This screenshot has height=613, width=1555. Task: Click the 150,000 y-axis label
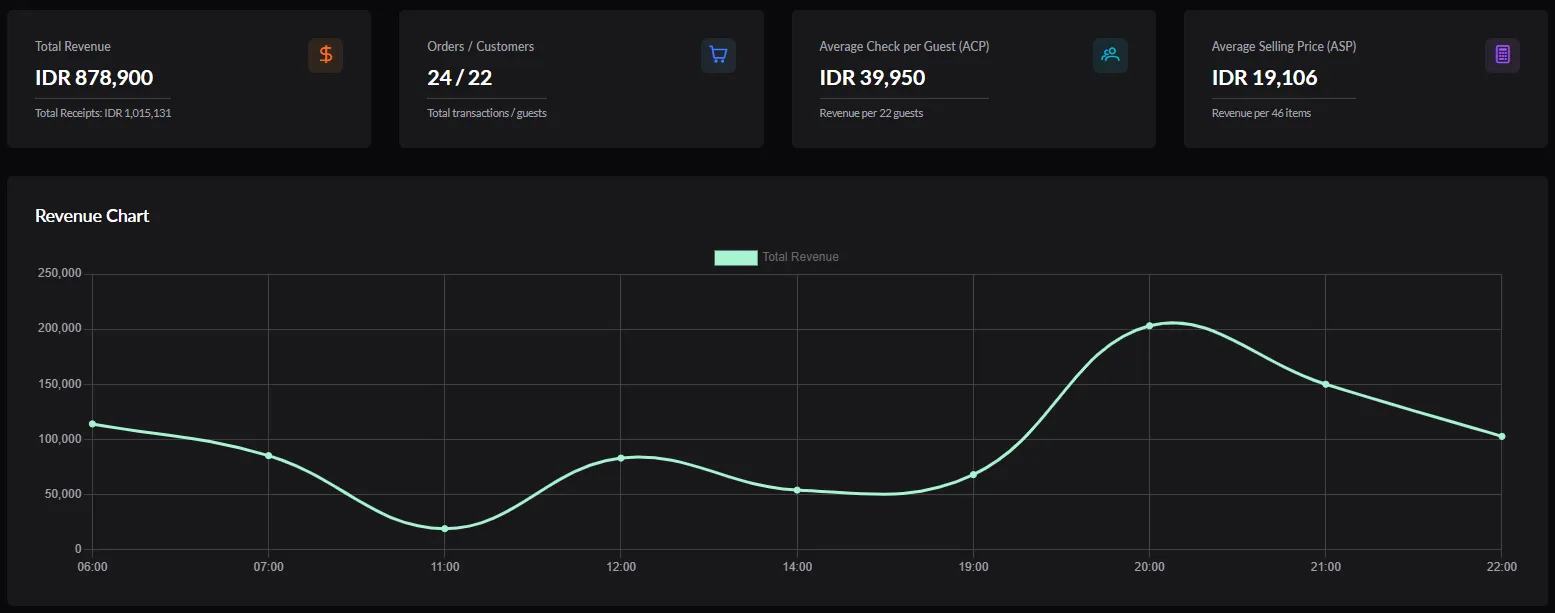coord(61,384)
